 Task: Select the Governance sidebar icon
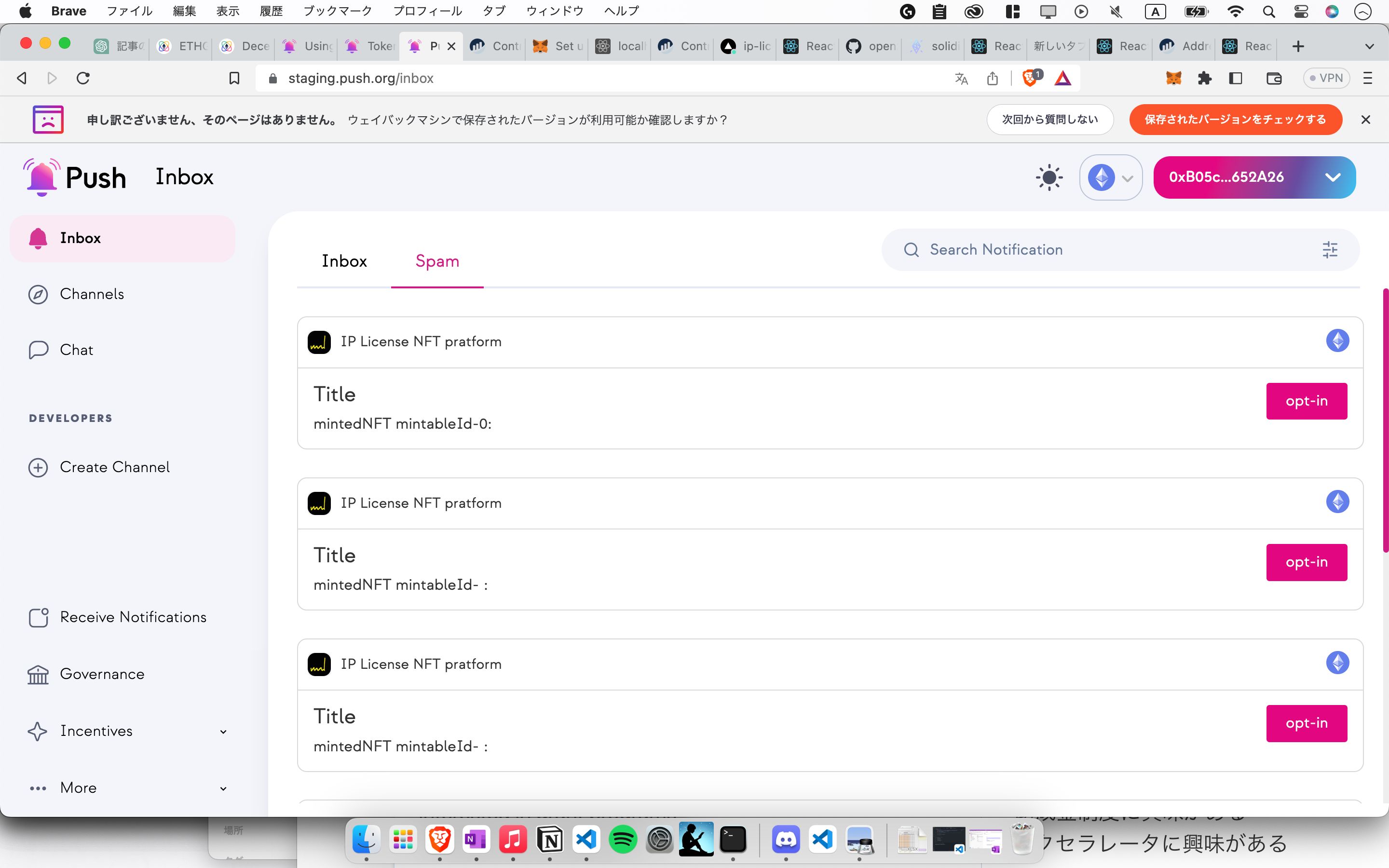[x=38, y=674]
